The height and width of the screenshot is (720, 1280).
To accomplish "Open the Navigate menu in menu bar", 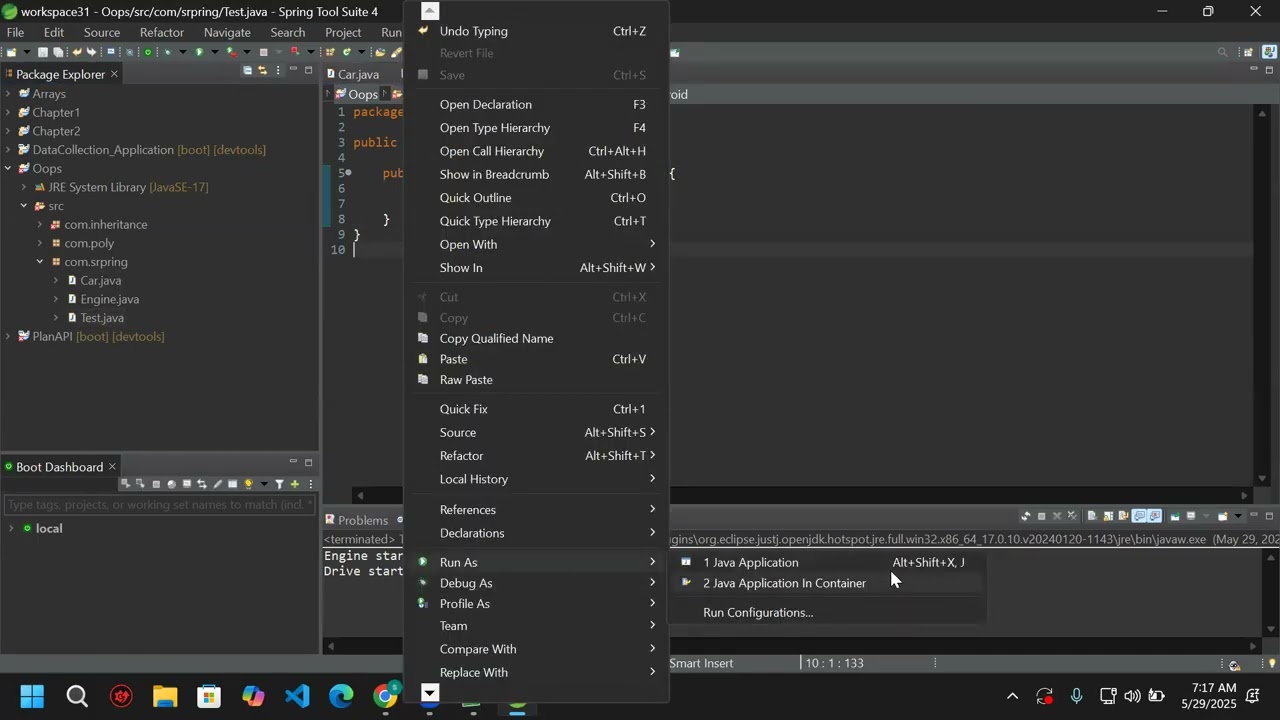I will [x=227, y=32].
